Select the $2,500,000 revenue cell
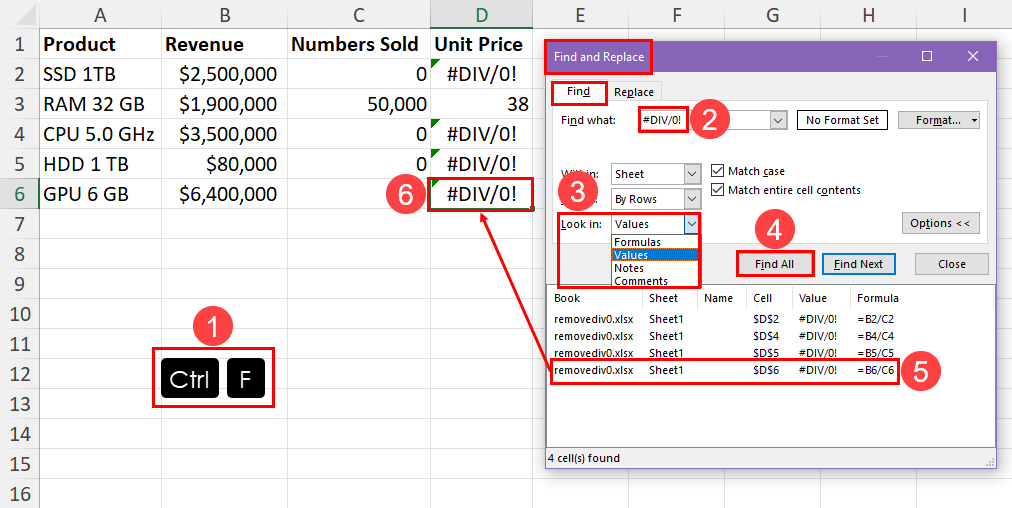 point(225,74)
